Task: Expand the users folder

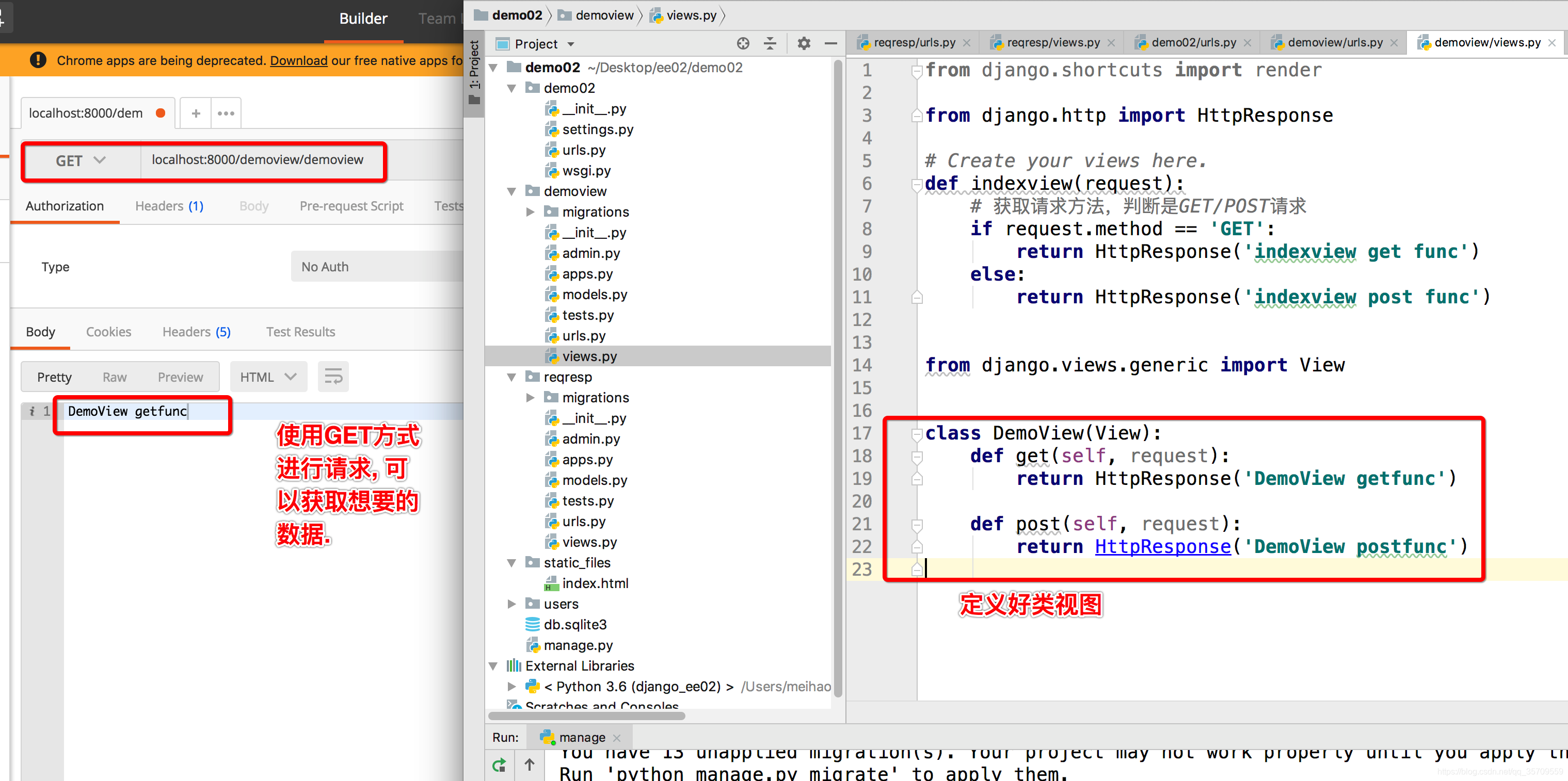Action: 512,604
